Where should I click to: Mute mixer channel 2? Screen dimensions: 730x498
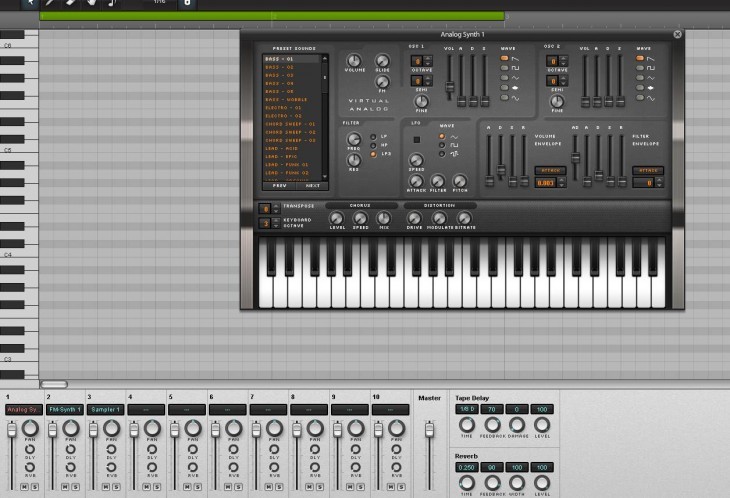click(x=65, y=487)
